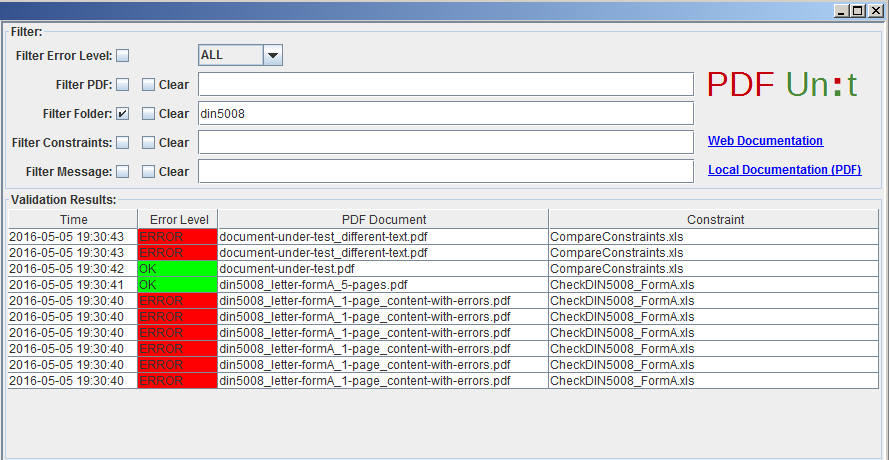This screenshot has width=889, height=460.
Task: Minimize the PDFUnit window
Action: point(841,10)
